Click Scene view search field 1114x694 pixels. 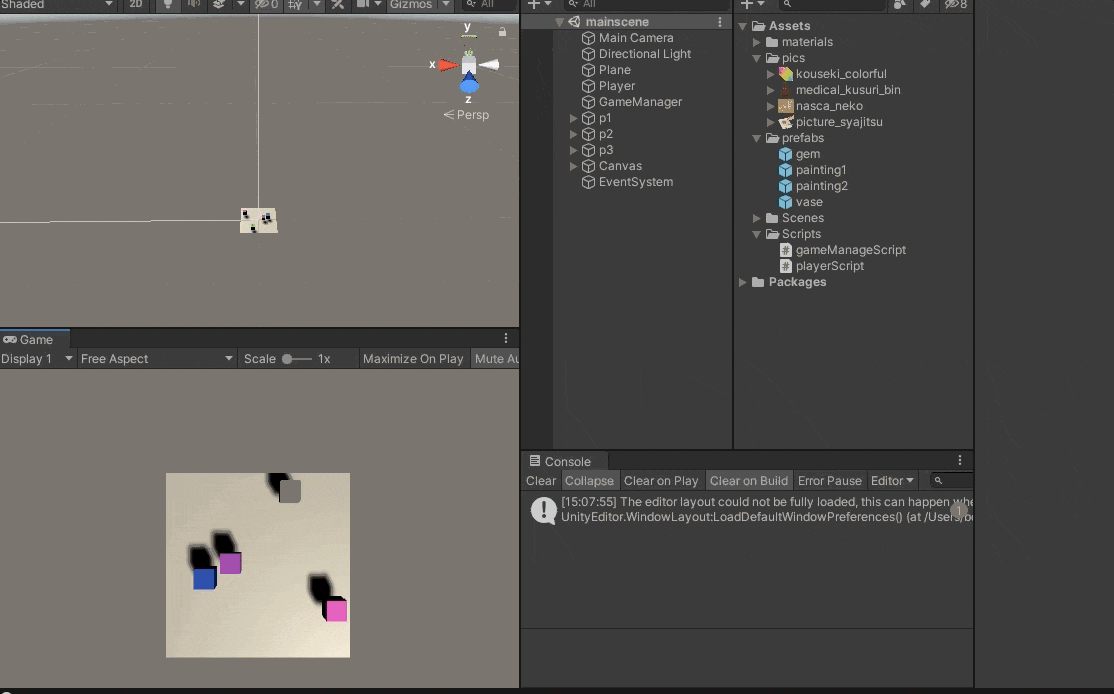490,4
